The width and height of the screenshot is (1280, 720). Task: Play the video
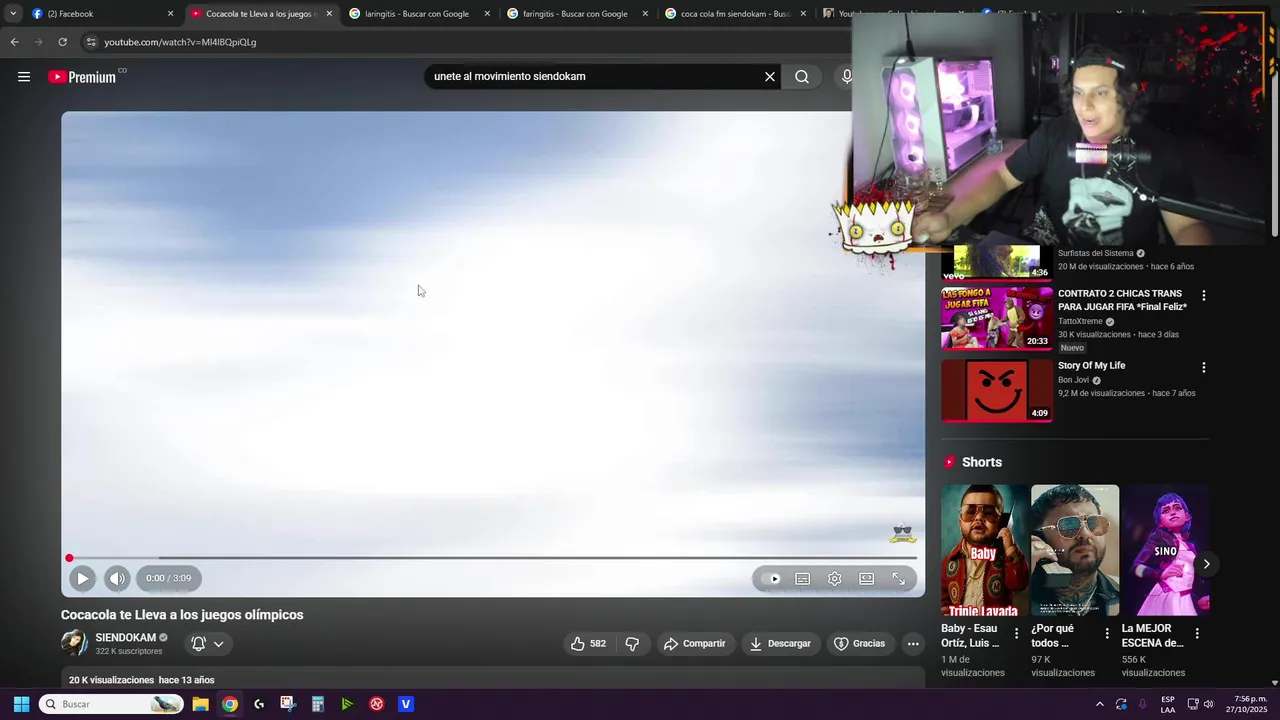click(82, 578)
